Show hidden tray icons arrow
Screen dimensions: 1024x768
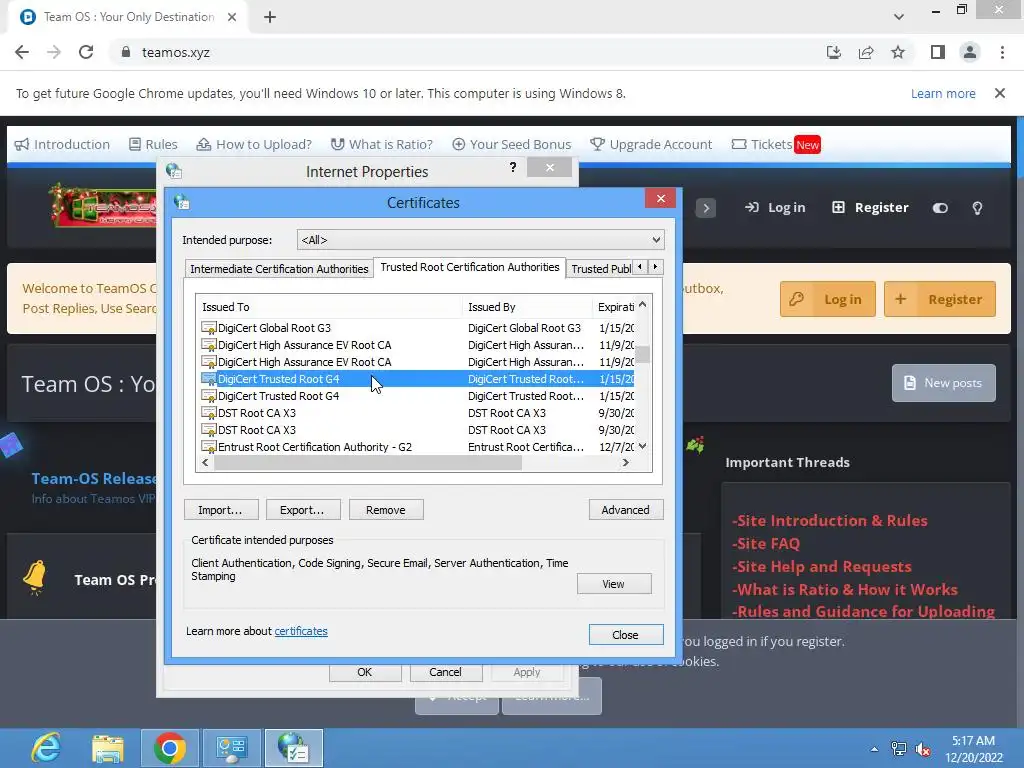click(x=874, y=749)
